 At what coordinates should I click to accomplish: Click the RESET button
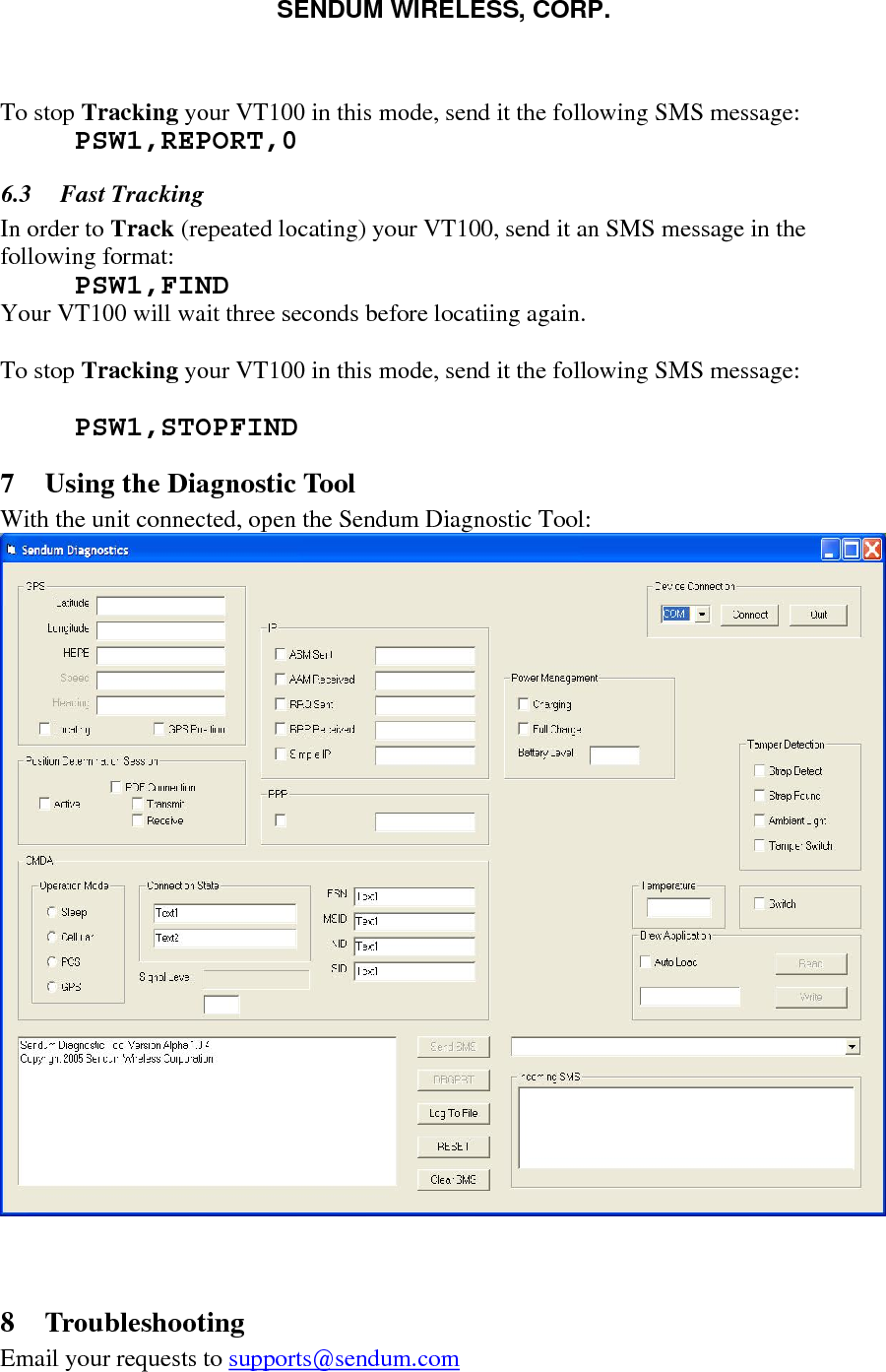tap(453, 1146)
